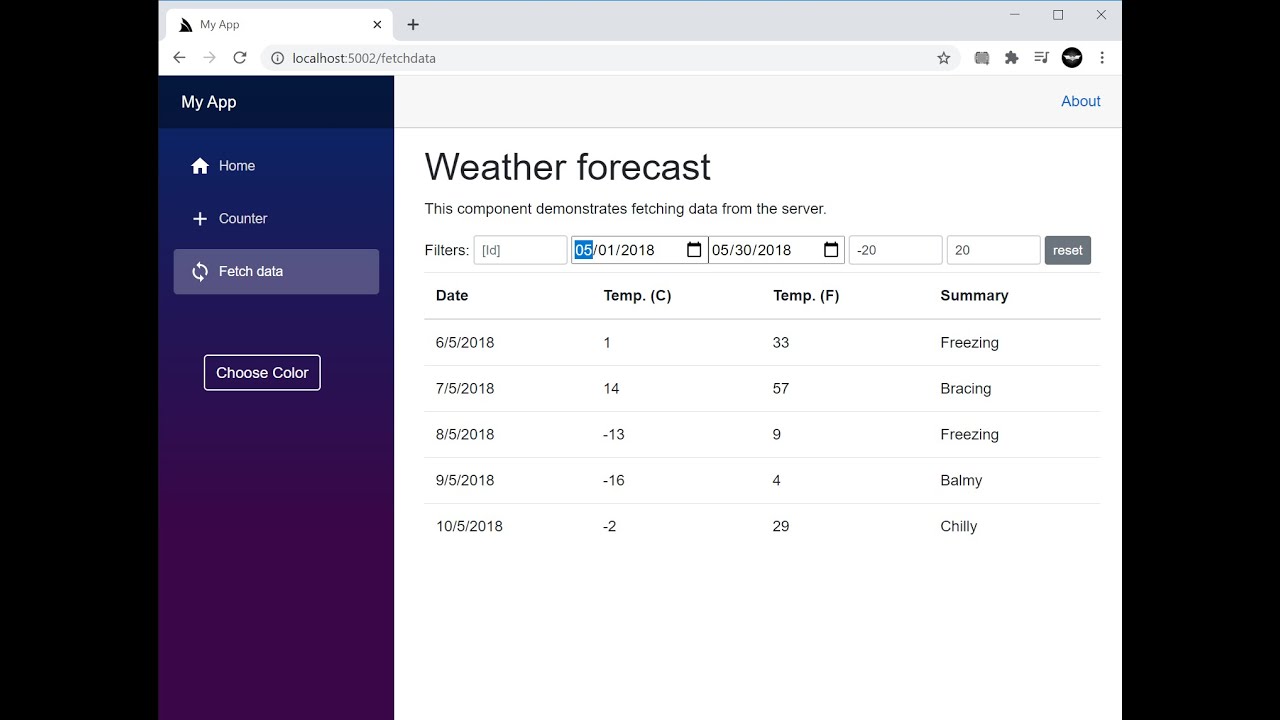This screenshot has height=720, width=1280.
Task: Open the About link
Action: pos(1081,101)
